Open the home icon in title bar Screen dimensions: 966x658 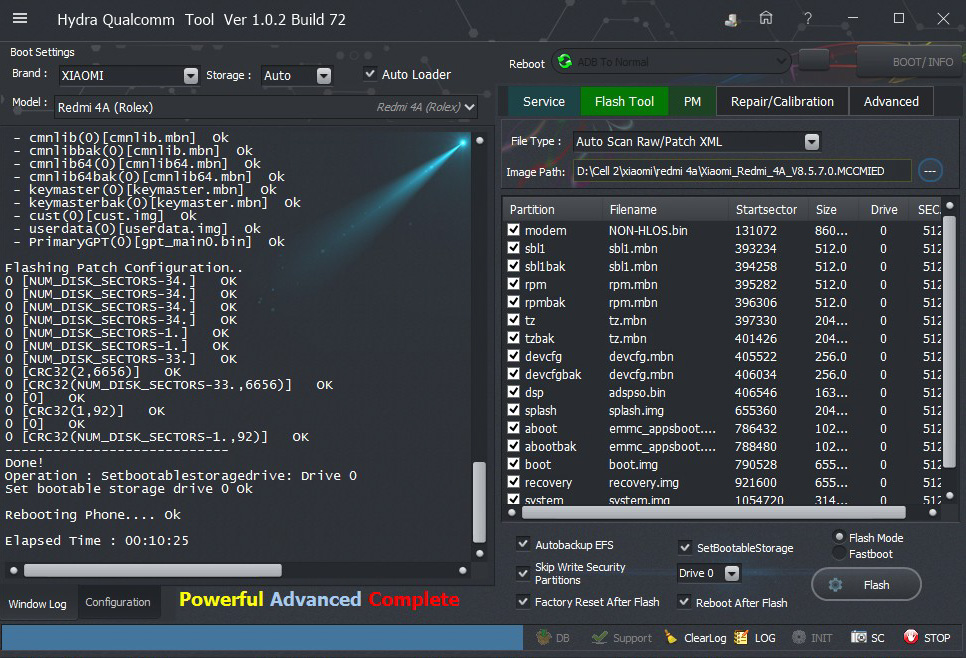[766, 18]
